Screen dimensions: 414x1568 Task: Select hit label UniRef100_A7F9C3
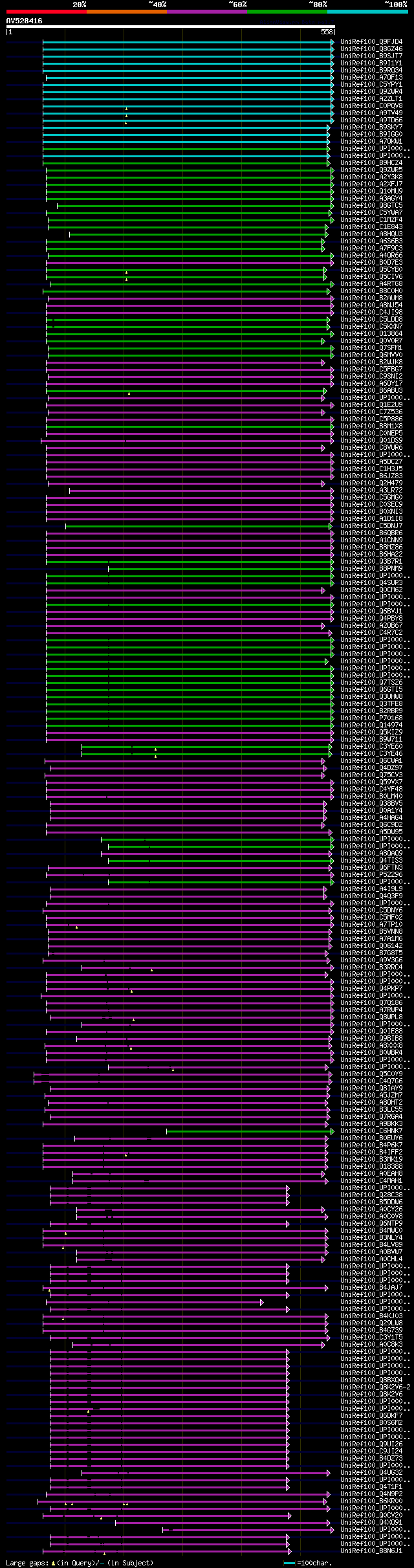pyautogui.click(x=371, y=248)
